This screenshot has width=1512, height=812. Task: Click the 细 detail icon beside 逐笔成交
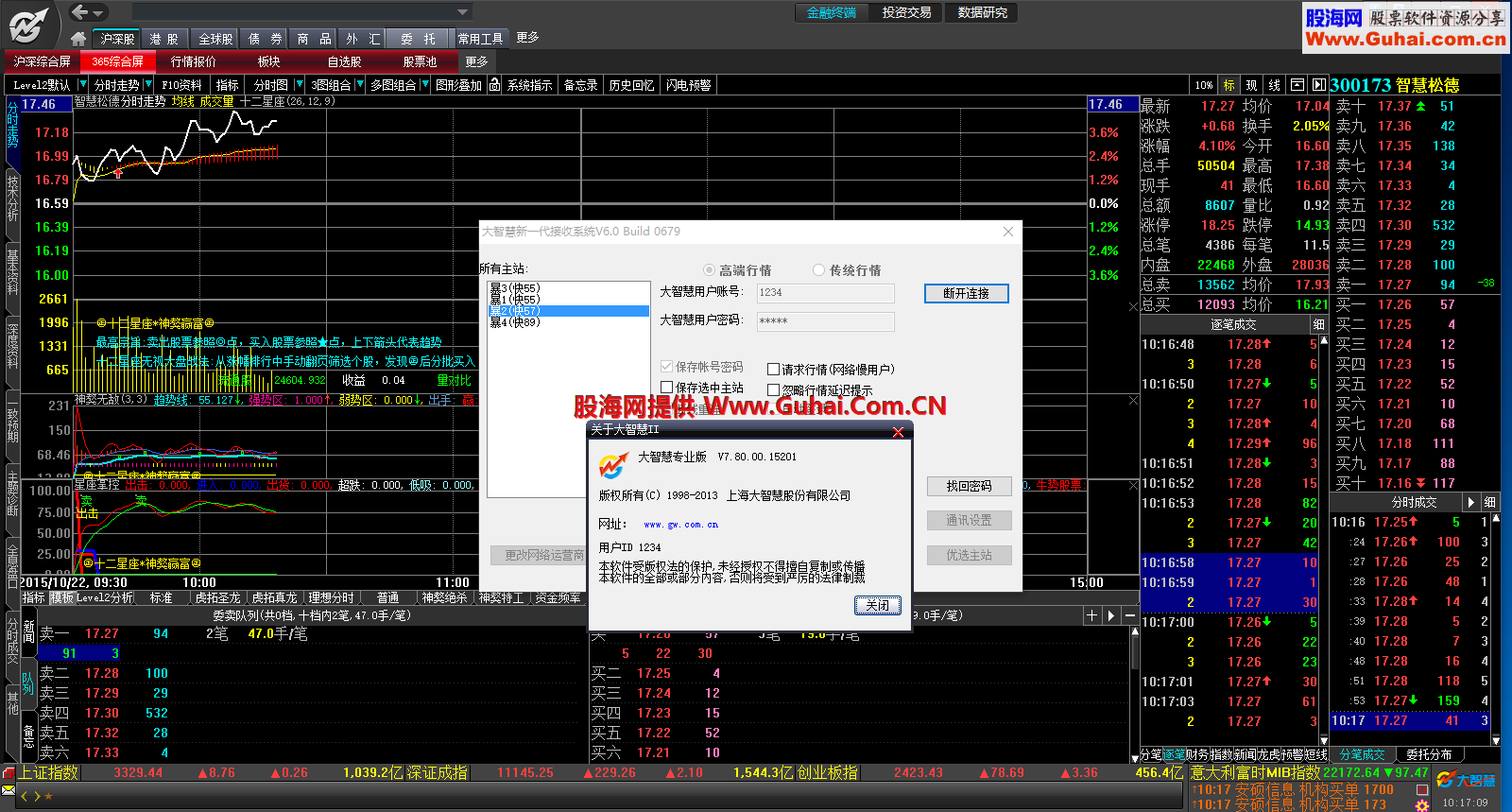tap(1318, 324)
